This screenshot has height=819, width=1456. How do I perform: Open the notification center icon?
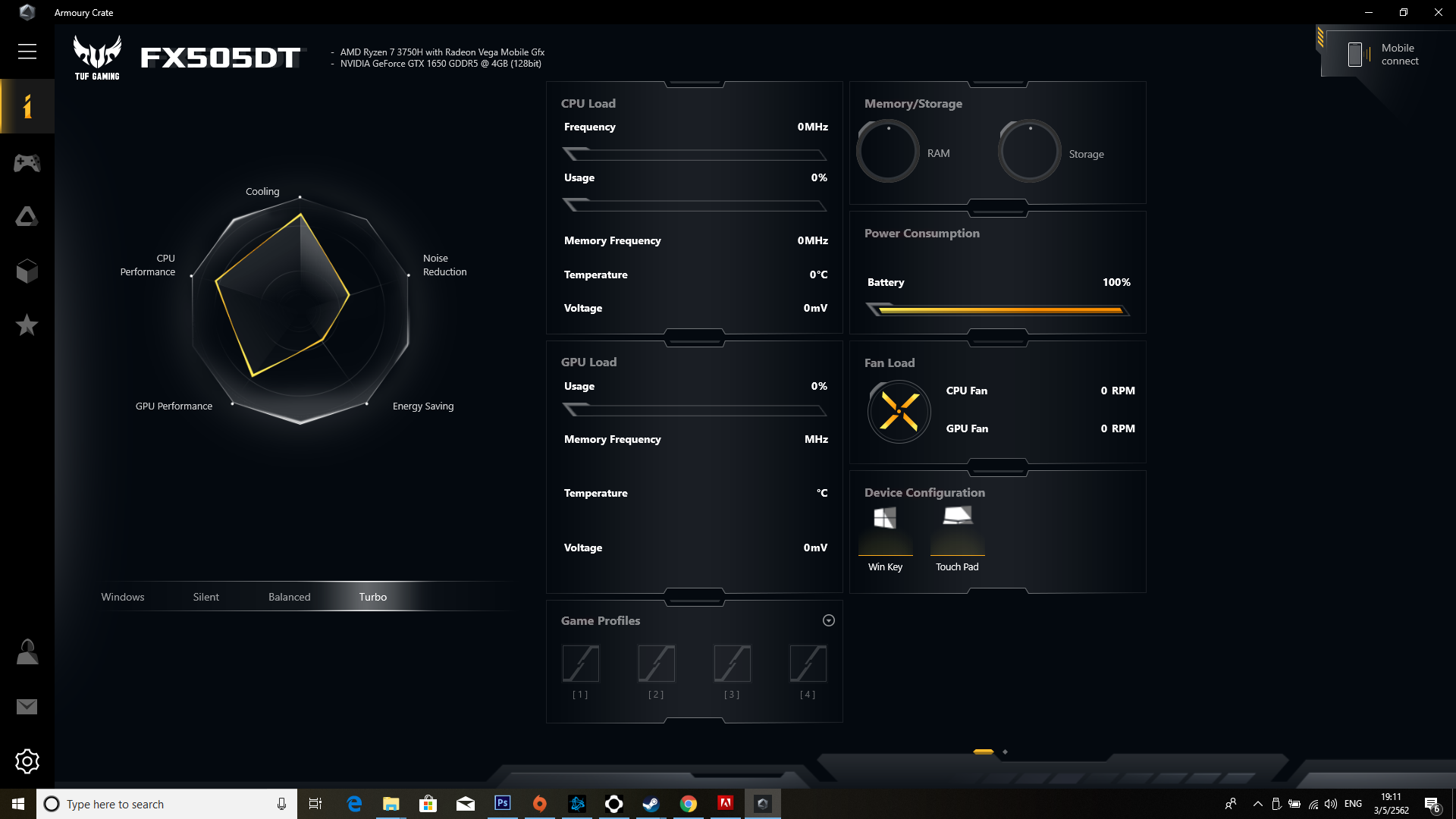[1432, 805]
